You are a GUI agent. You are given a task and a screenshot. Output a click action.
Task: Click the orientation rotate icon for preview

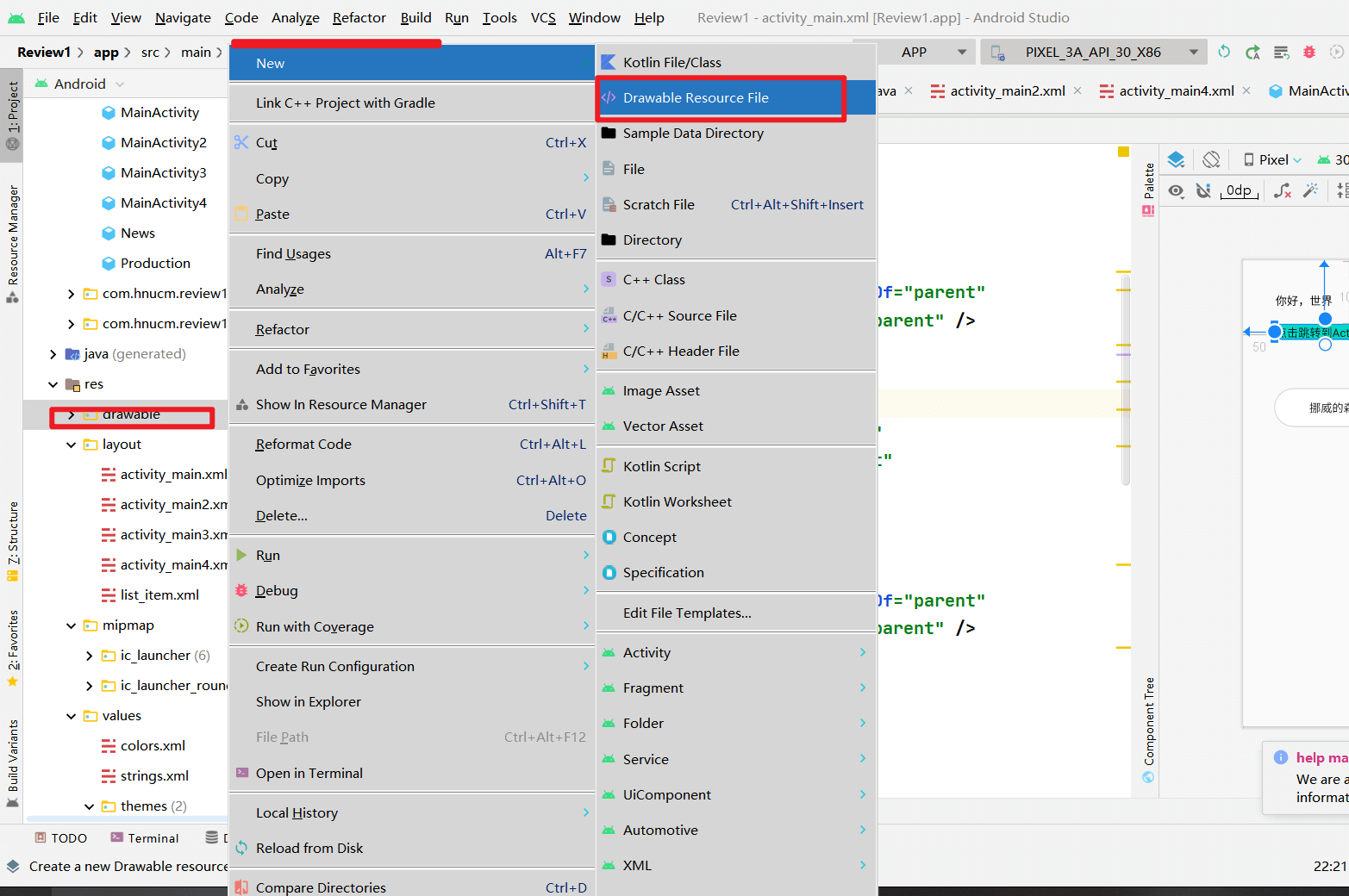1211,159
